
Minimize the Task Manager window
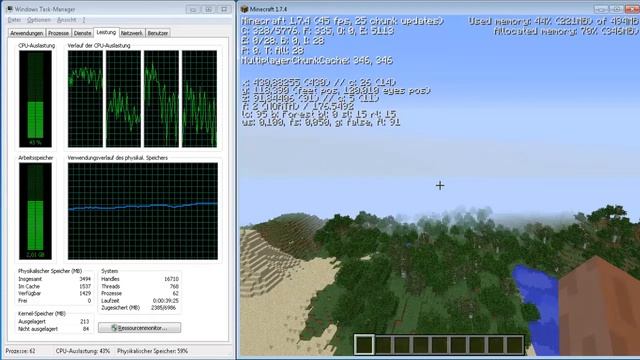point(193,9)
